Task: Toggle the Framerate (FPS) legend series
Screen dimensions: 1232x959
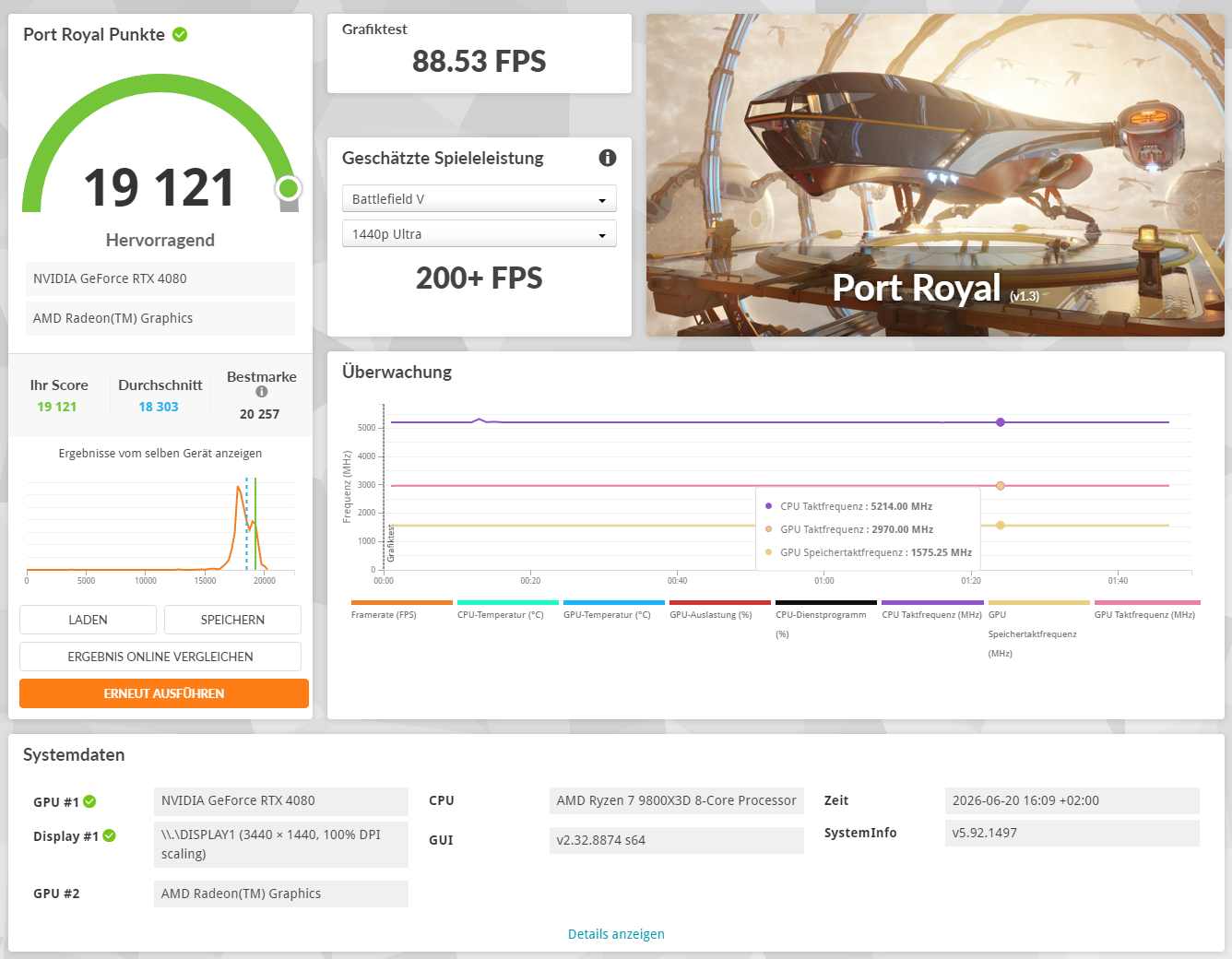Action: [x=384, y=614]
